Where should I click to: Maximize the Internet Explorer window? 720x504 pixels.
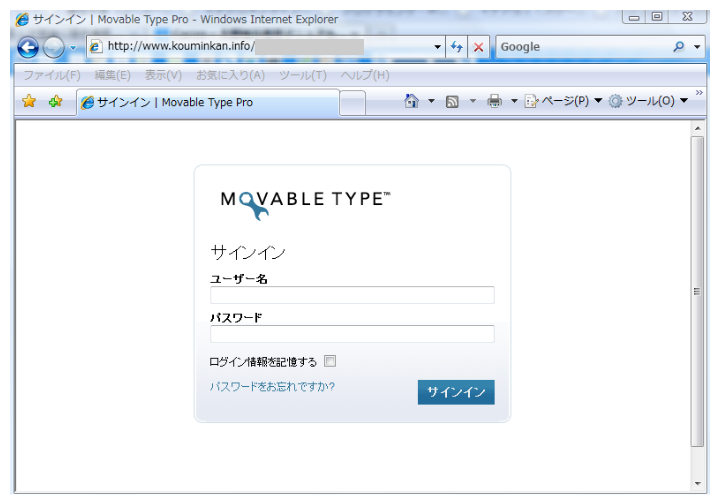657,17
